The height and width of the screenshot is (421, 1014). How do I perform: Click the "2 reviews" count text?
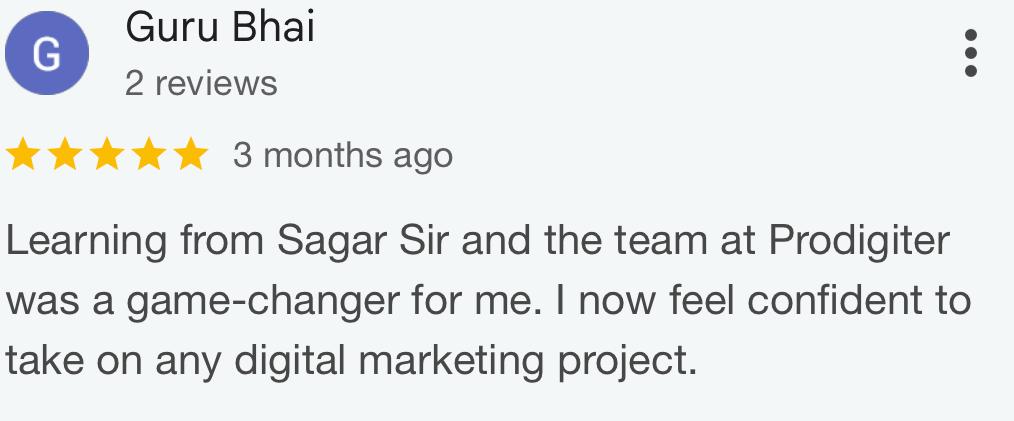pyautogui.click(x=201, y=84)
